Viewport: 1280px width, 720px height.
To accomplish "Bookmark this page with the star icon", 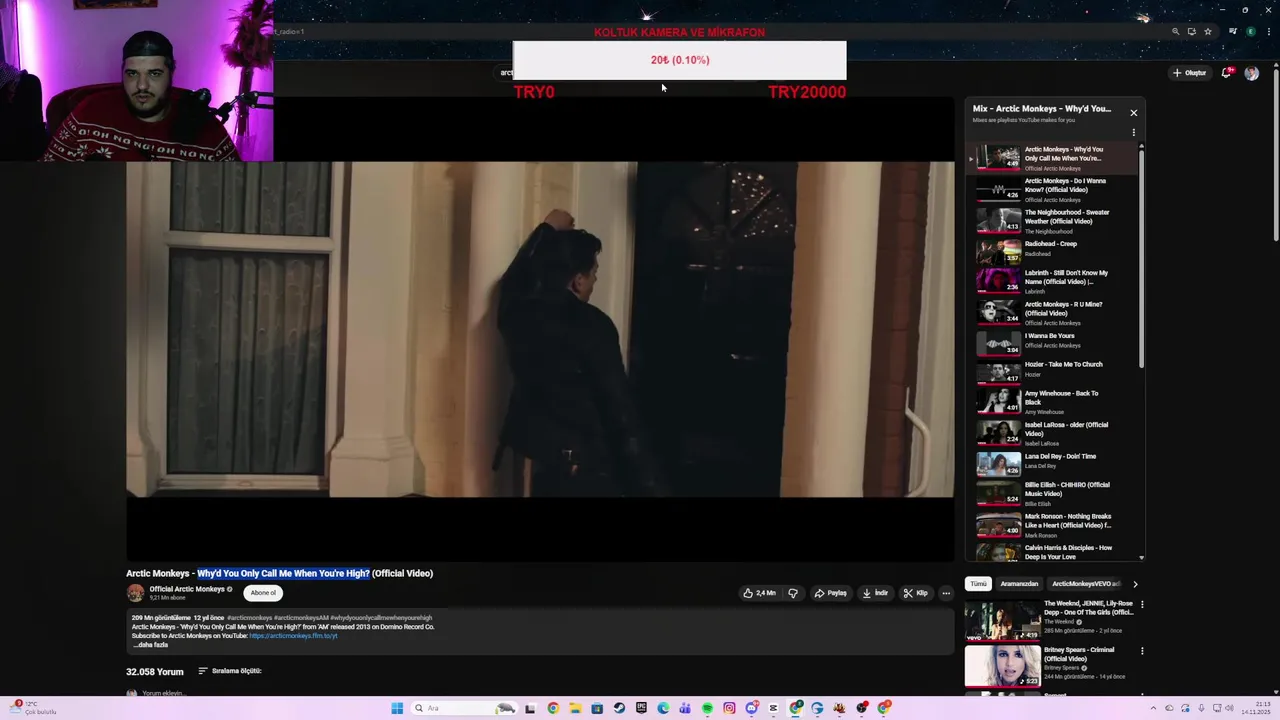I will (x=1208, y=32).
